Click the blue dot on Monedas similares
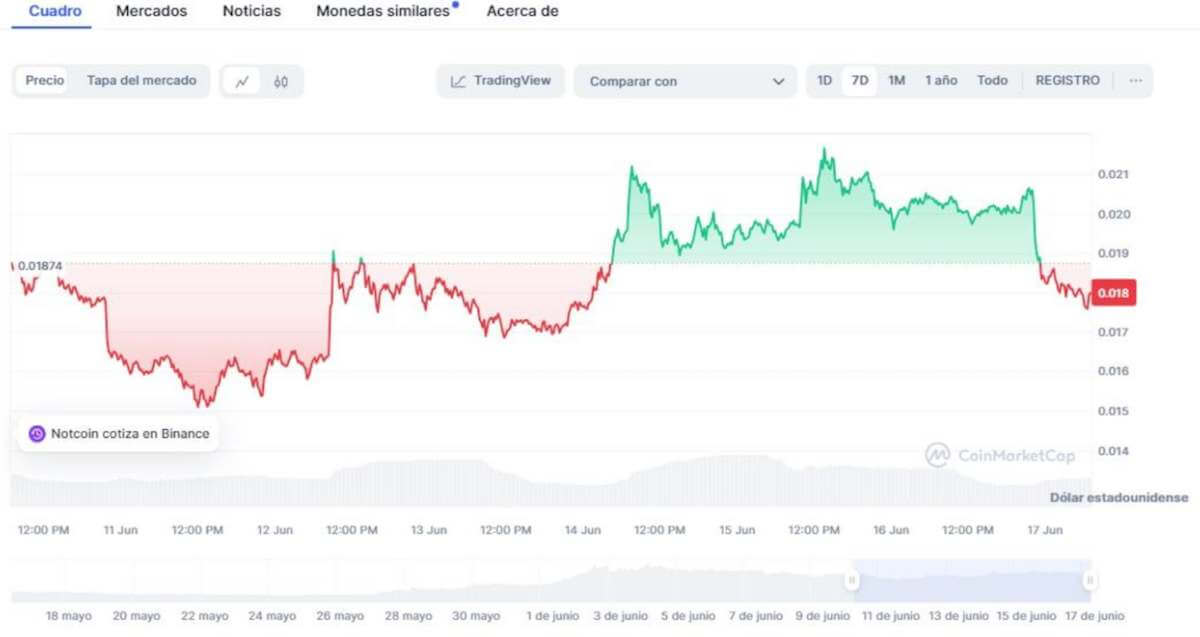Viewport: 1200px width, 637px height. 457,4
